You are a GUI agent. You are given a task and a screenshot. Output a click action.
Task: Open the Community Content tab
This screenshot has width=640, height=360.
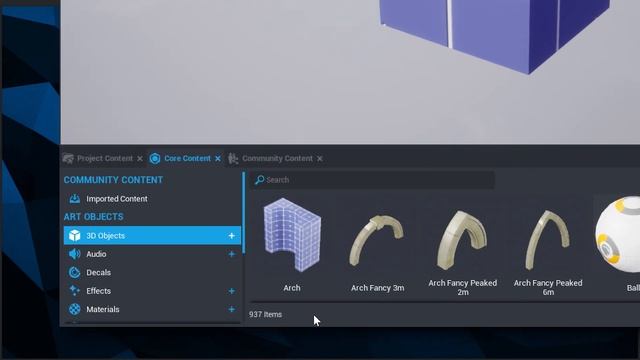pyautogui.click(x=277, y=158)
